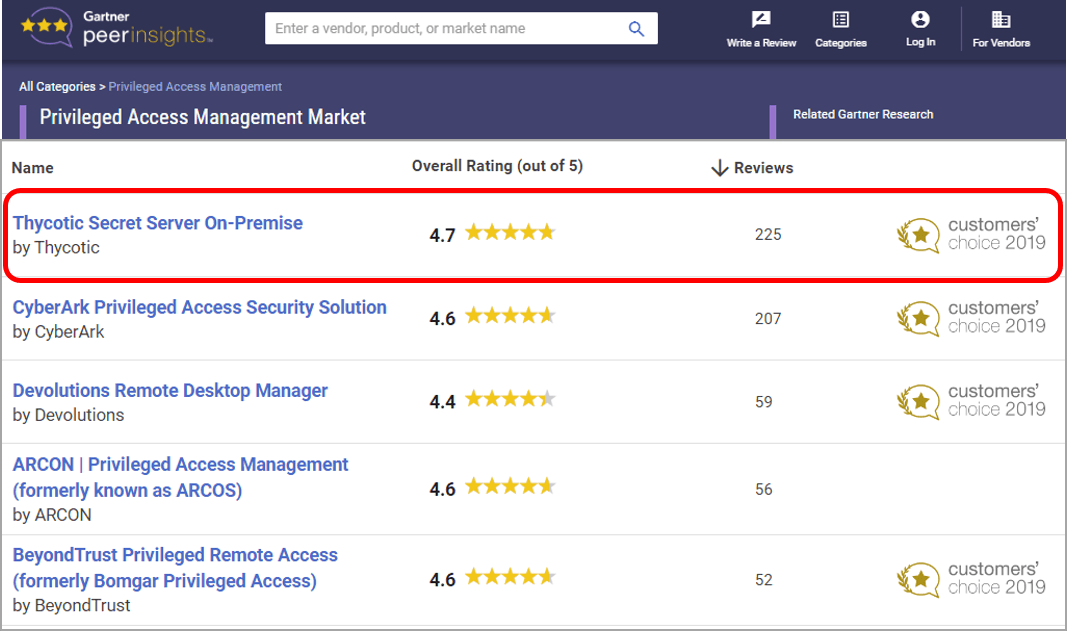
Task: Click the search magnifier icon
Action: pos(636,29)
